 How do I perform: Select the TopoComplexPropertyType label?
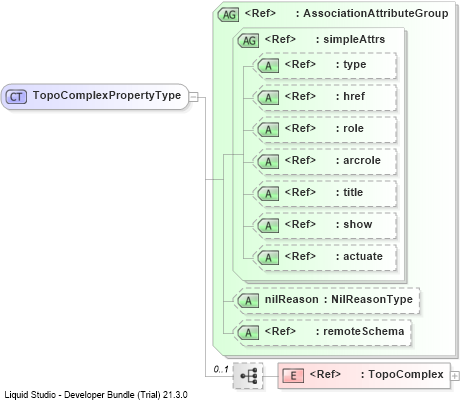(x=107, y=95)
